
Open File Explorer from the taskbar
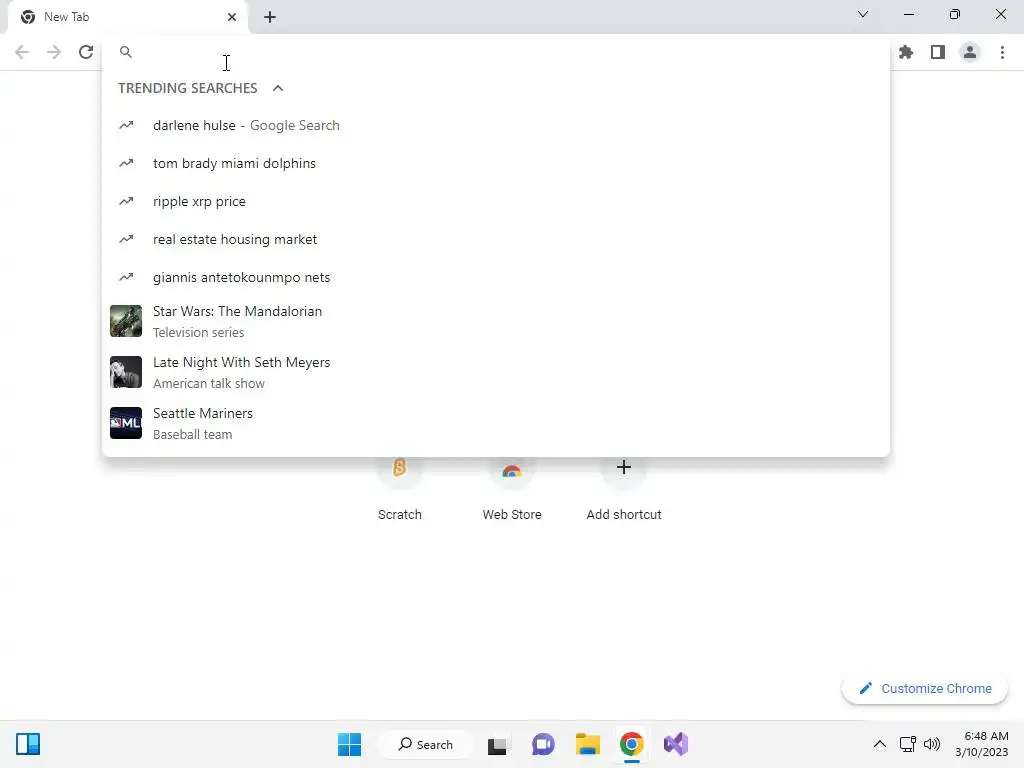click(x=587, y=744)
